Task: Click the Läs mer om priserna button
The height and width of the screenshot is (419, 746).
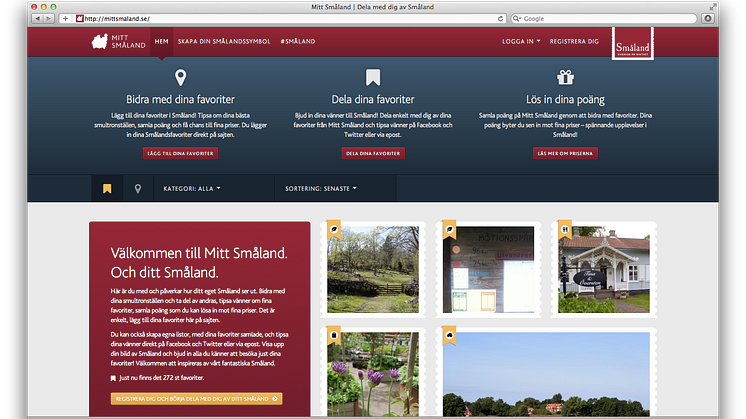Action: tap(565, 153)
